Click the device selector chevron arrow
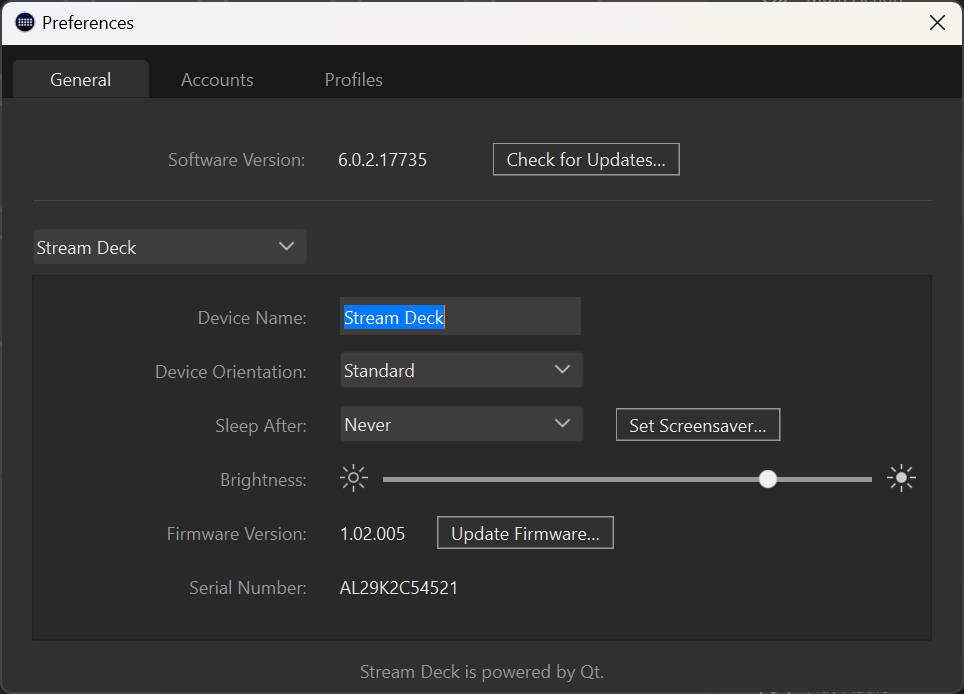This screenshot has height=694, width=964. [286, 246]
